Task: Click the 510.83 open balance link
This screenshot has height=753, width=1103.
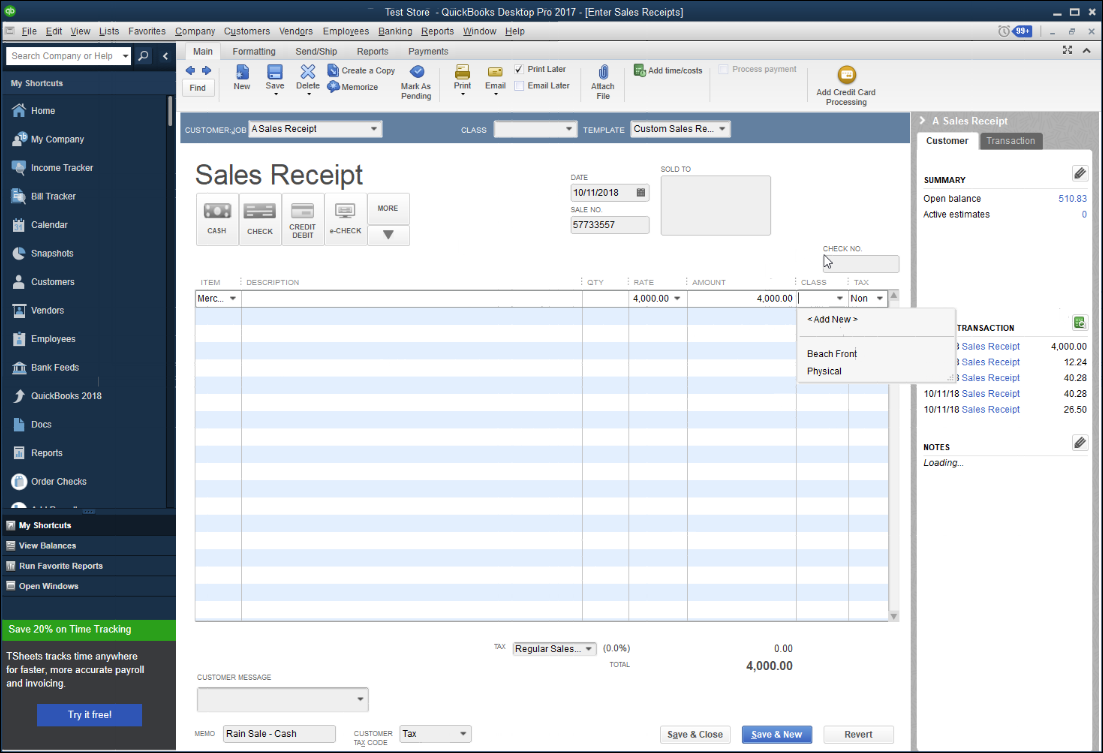Action: tap(1072, 198)
